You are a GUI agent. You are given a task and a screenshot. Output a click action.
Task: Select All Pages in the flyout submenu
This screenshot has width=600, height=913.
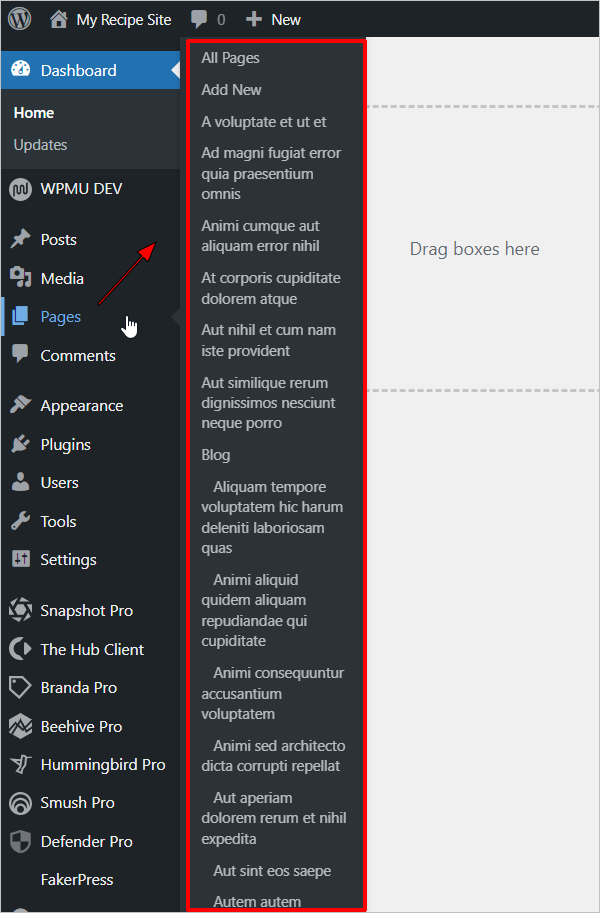(x=230, y=58)
